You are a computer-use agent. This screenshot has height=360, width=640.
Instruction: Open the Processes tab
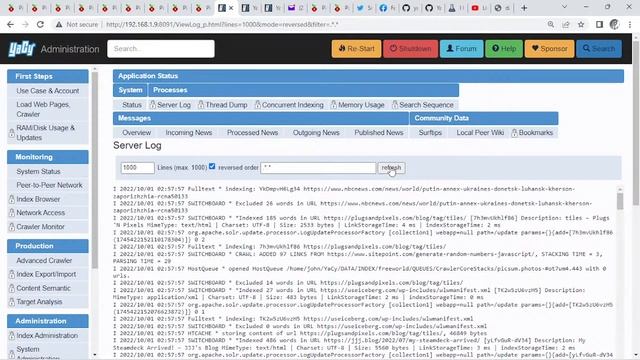[170, 90]
